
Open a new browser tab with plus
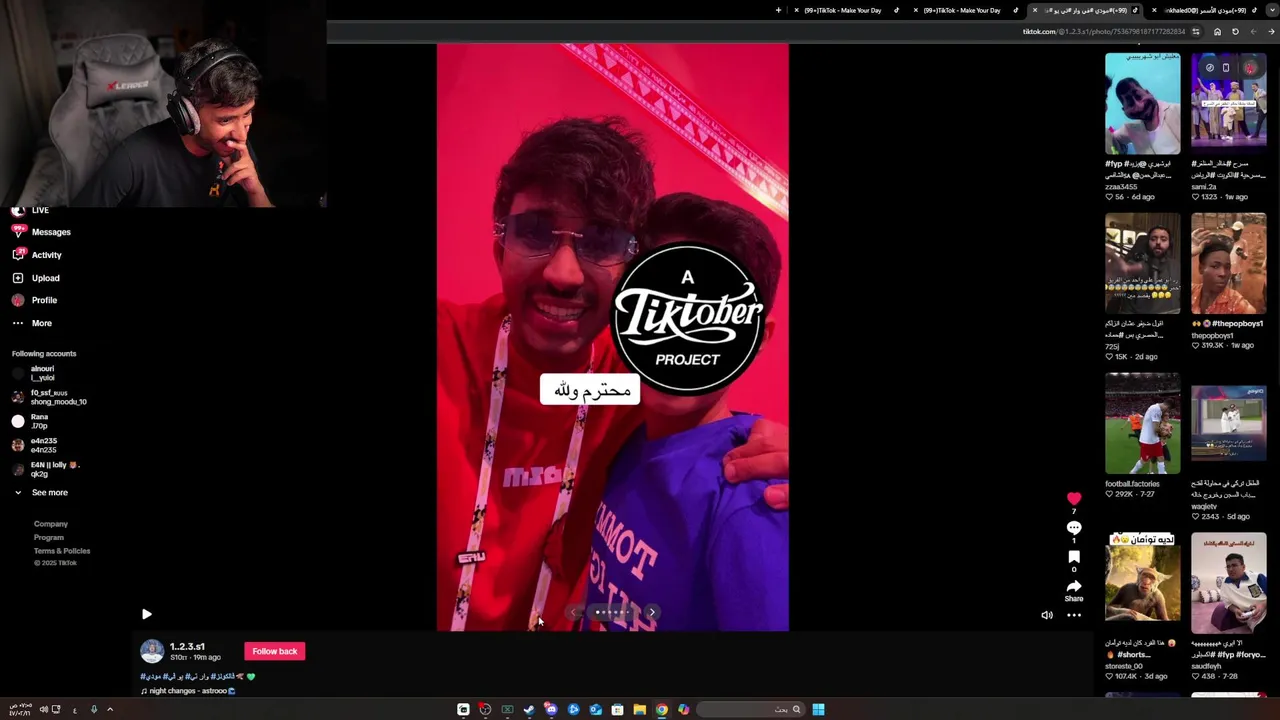[x=778, y=10]
